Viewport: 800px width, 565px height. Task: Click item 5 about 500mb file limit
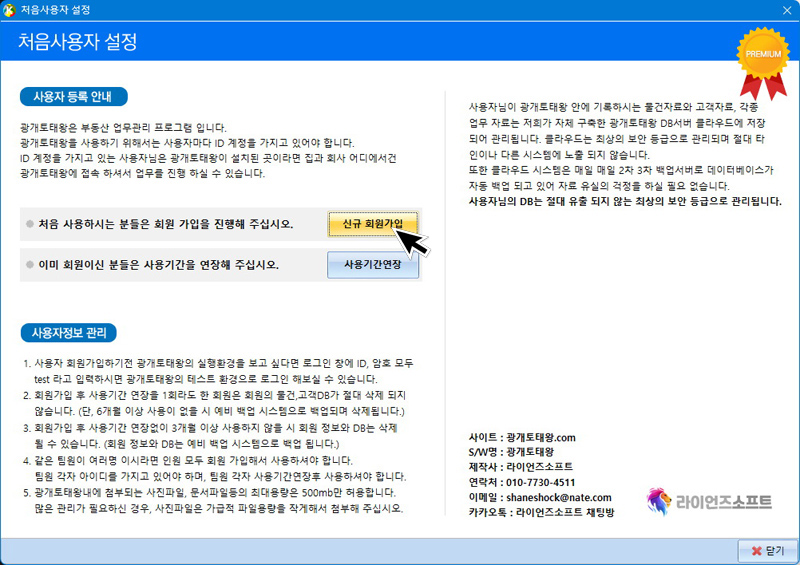click(213, 501)
